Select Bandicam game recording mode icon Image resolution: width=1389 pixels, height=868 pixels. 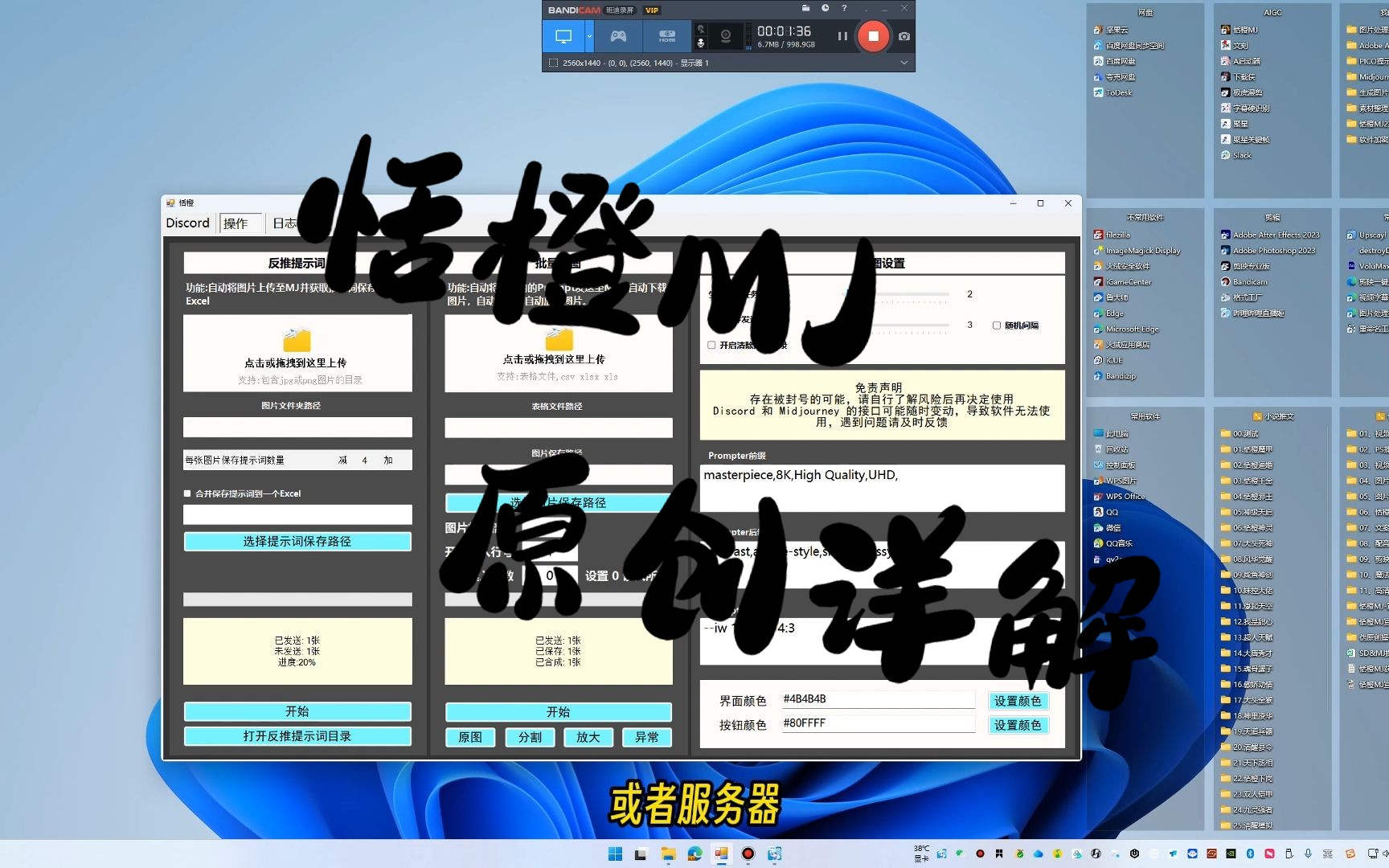click(618, 36)
